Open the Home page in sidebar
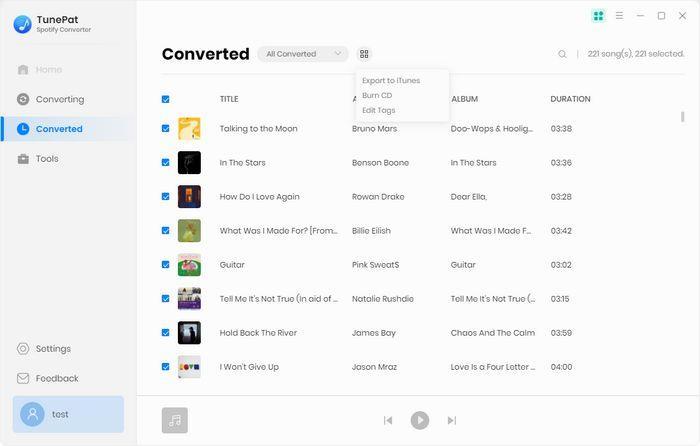Screen dimensions: 700x446 click(39, 70)
